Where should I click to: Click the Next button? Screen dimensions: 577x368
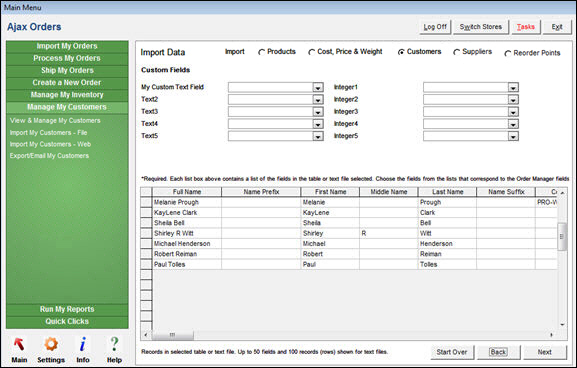[545, 352]
